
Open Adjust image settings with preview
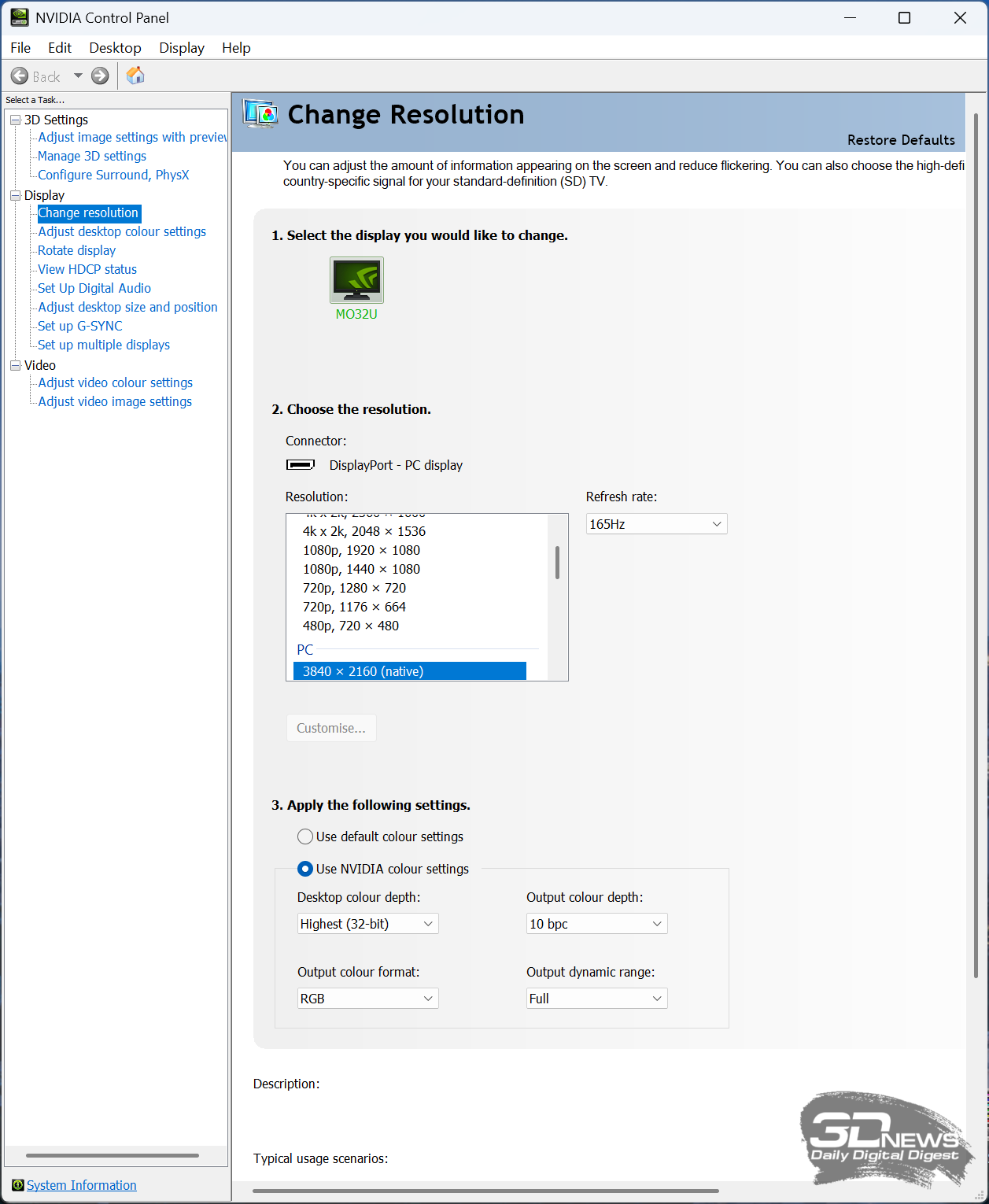(x=132, y=137)
